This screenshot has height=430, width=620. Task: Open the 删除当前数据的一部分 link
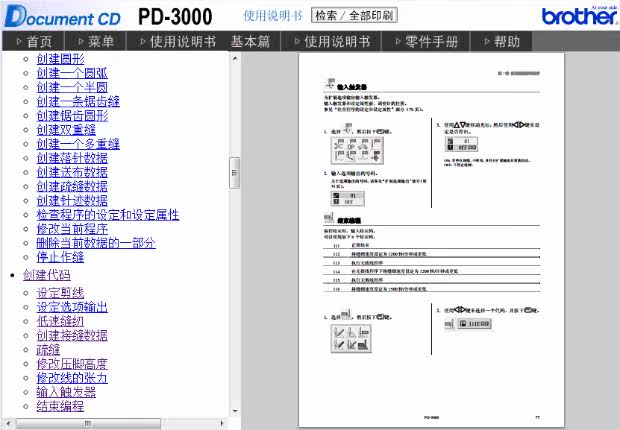(96, 243)
